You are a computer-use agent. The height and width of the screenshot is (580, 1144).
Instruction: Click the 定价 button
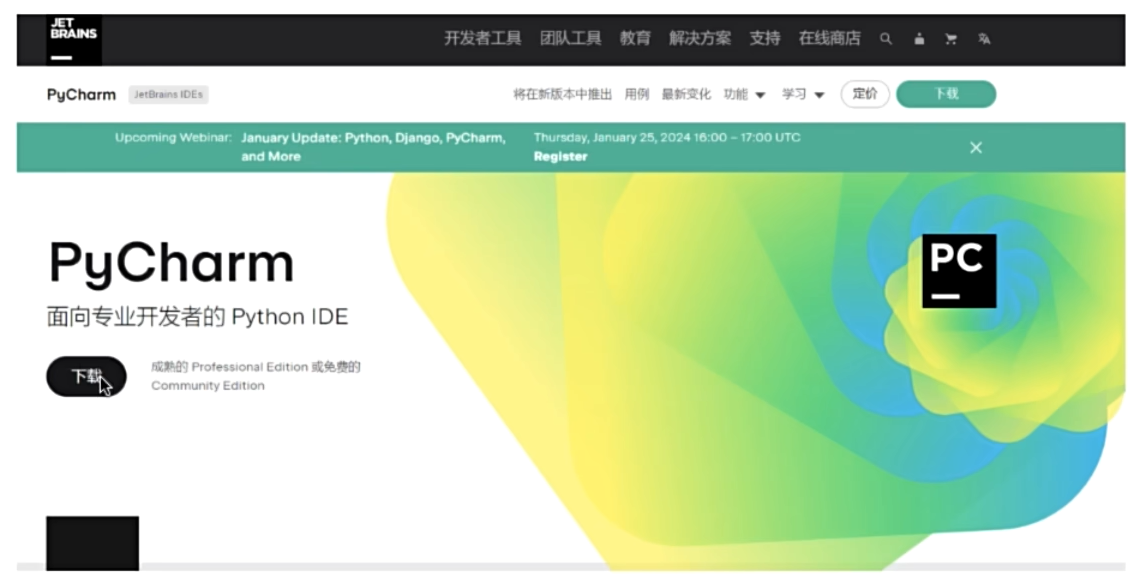tap(865, 94)
